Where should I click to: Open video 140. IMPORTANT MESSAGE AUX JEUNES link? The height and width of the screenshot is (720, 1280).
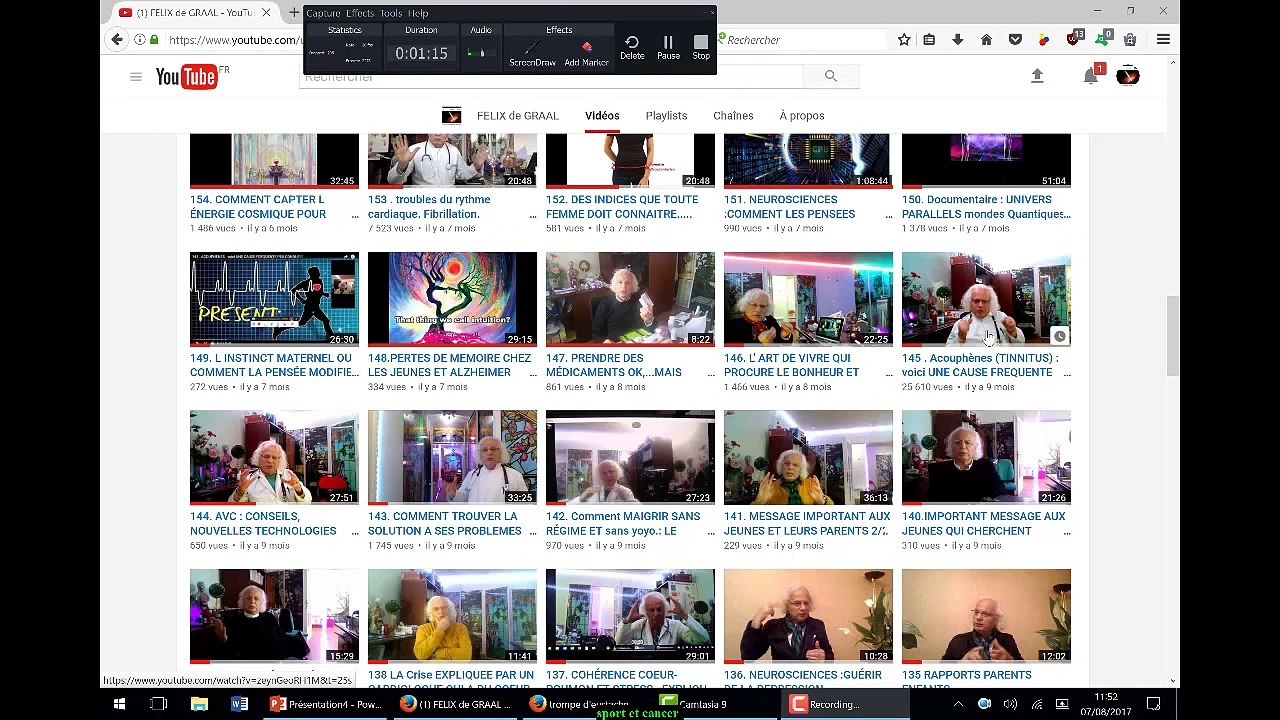coord(983,524)
